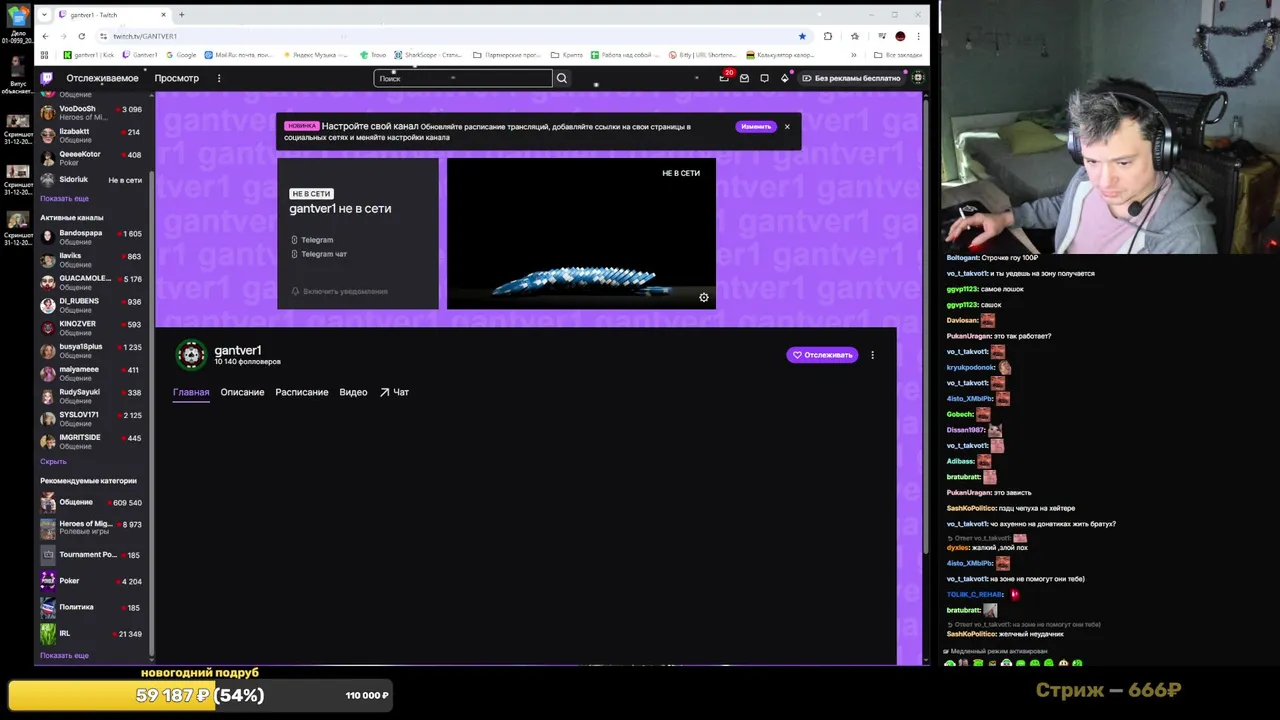
Task: Focus the Поиск search field
Action: pos(463,78)
